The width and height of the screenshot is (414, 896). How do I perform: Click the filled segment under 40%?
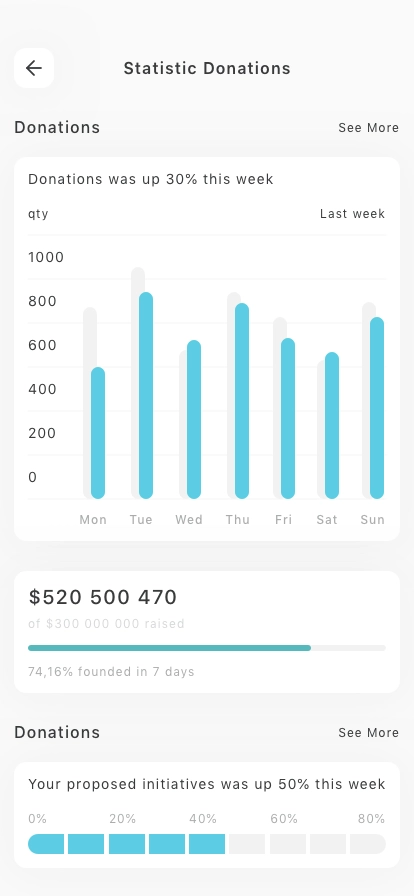pos(207,844)
